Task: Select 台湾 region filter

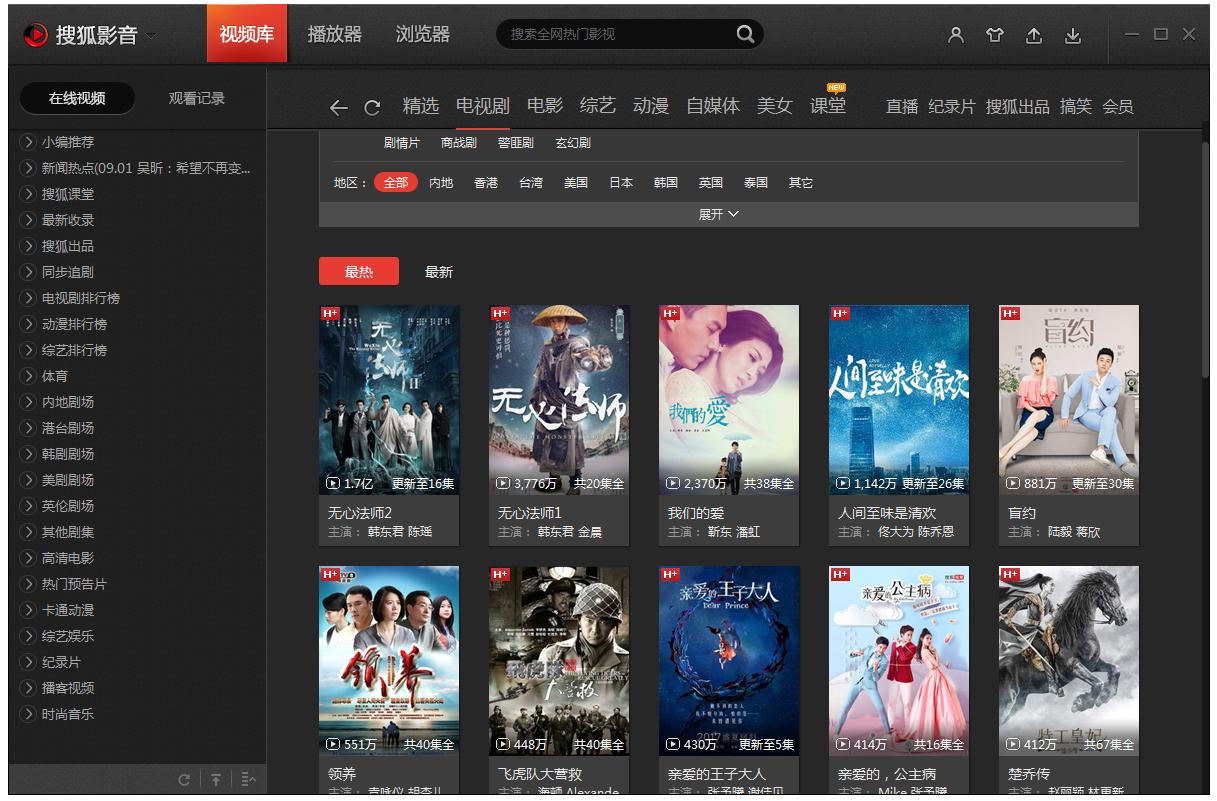Action: (x=531, y=183)
